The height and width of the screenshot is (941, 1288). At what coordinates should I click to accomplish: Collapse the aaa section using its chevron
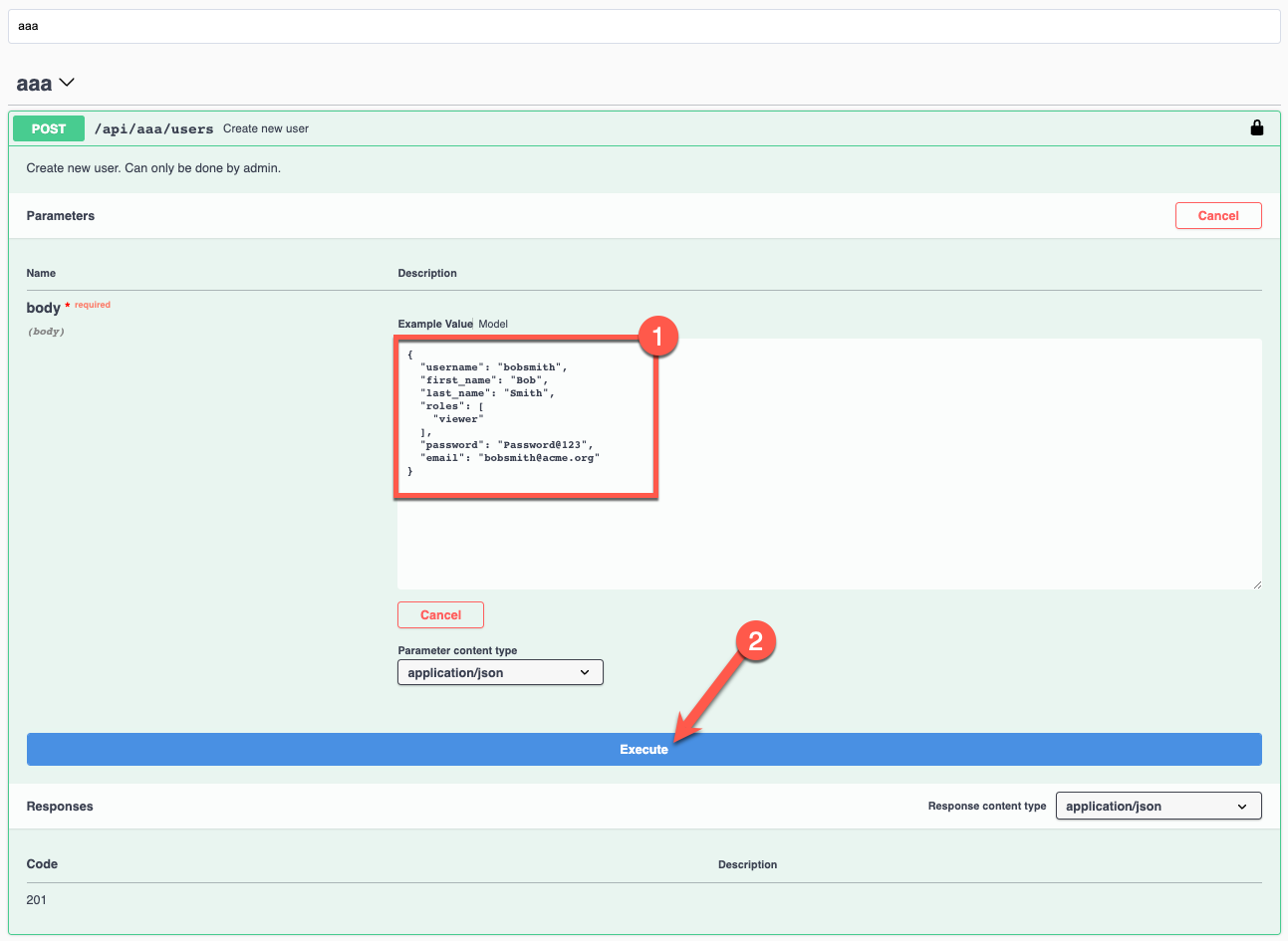pos(66,84)
